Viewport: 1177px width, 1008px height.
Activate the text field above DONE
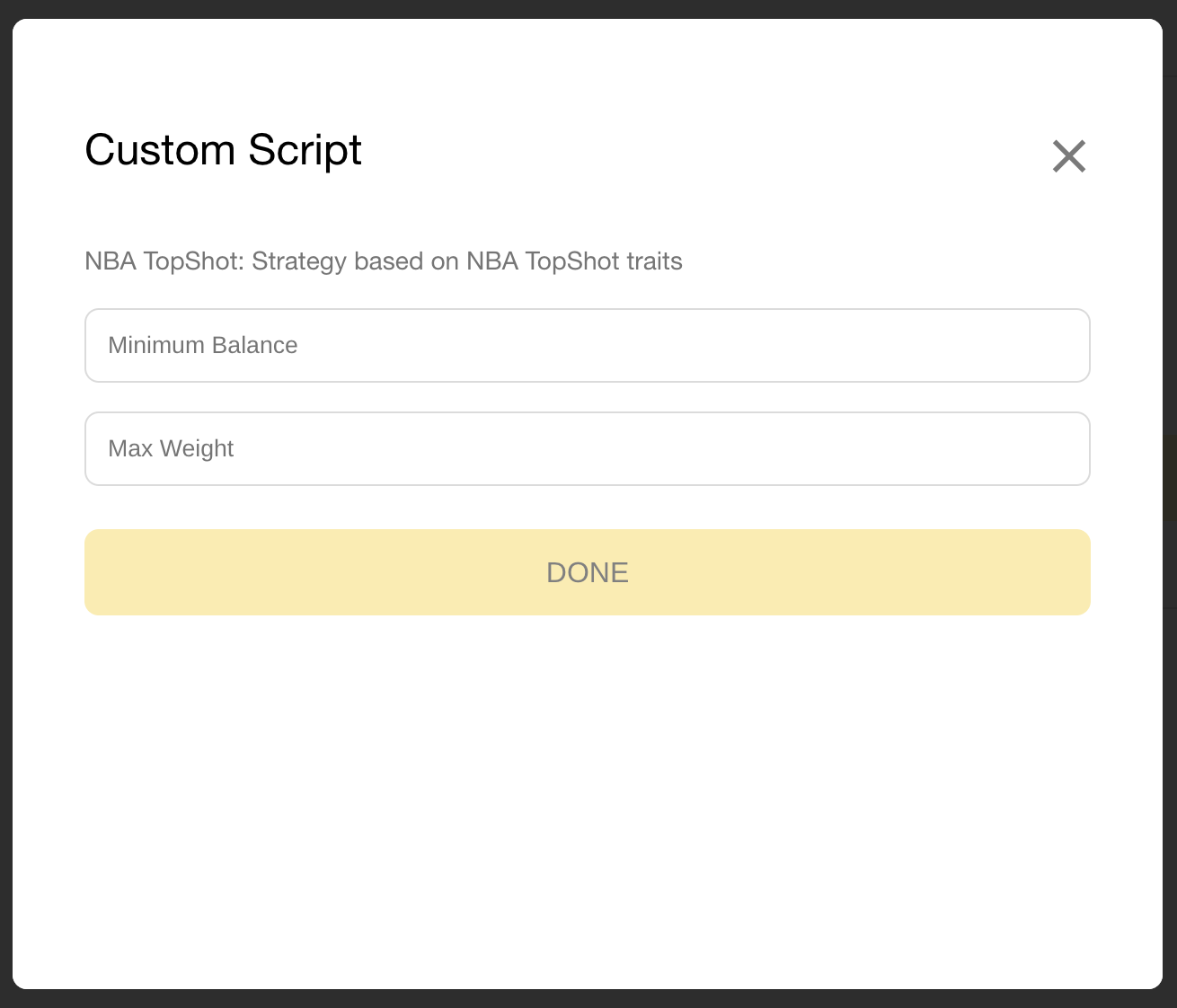588,449
